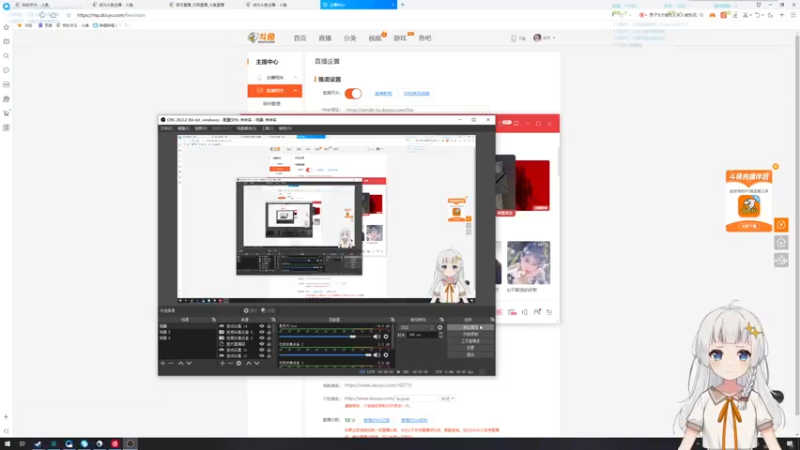This screenshot has width=800, height=450.
Task: Open user account dropdown arrow in header
Action: [x=554, y=38]
